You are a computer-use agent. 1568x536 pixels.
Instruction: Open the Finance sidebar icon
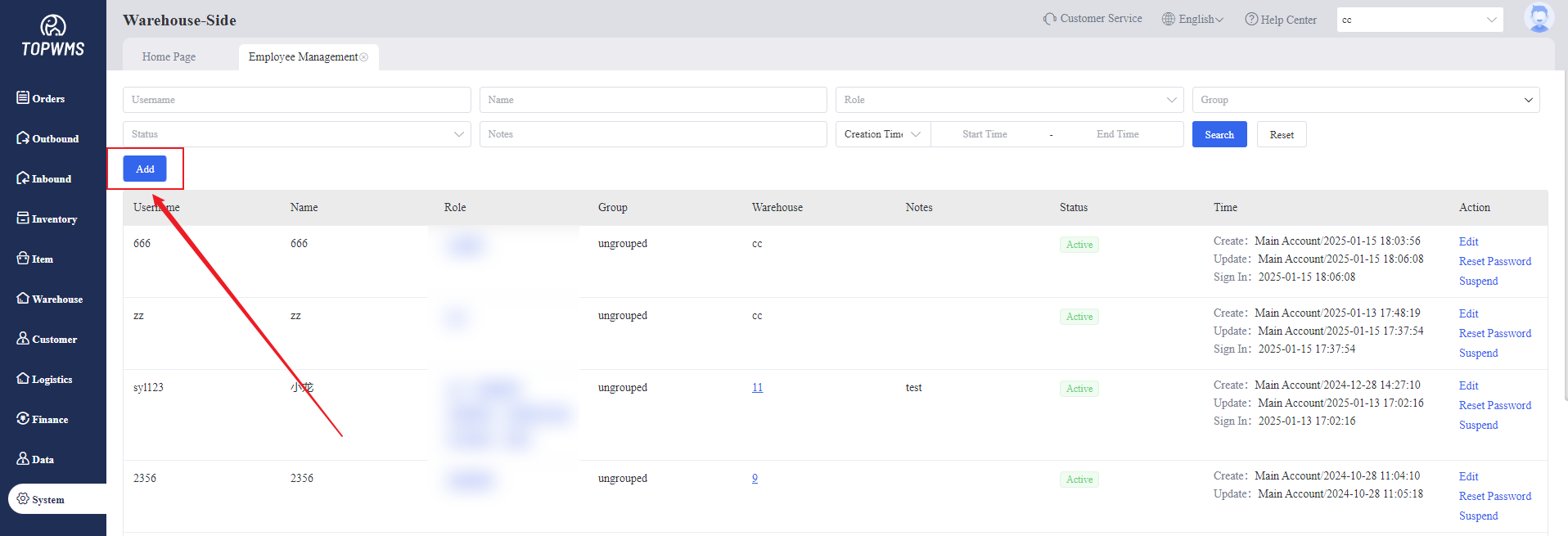coord(23,419)
